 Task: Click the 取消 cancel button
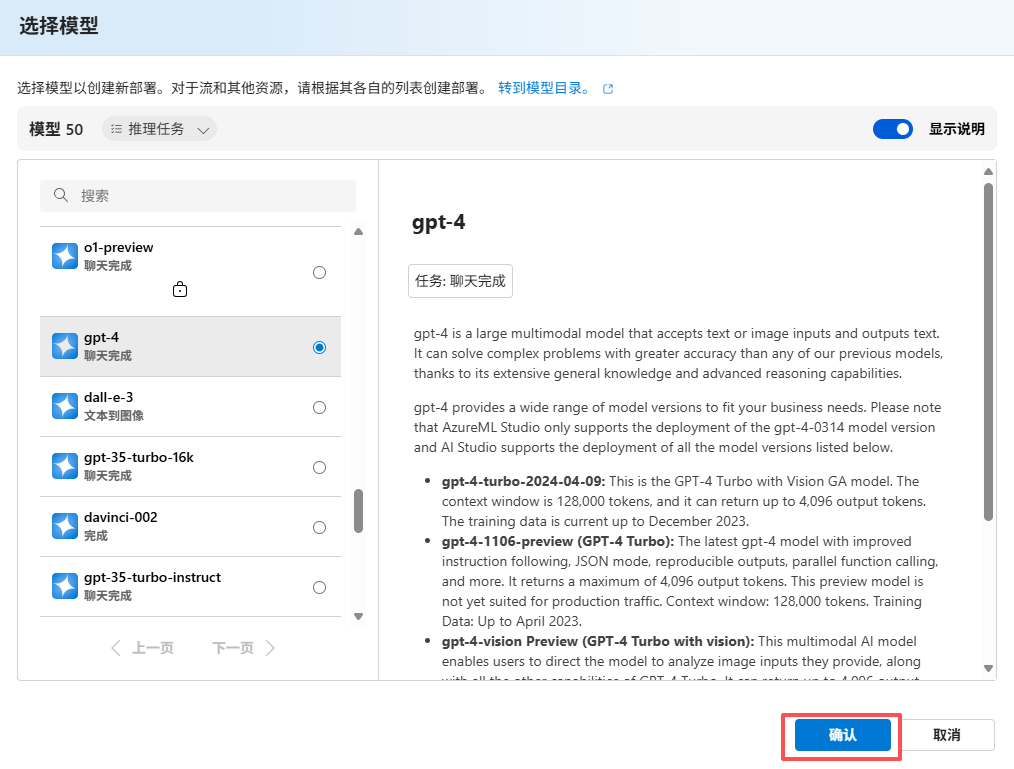(946, 734)
